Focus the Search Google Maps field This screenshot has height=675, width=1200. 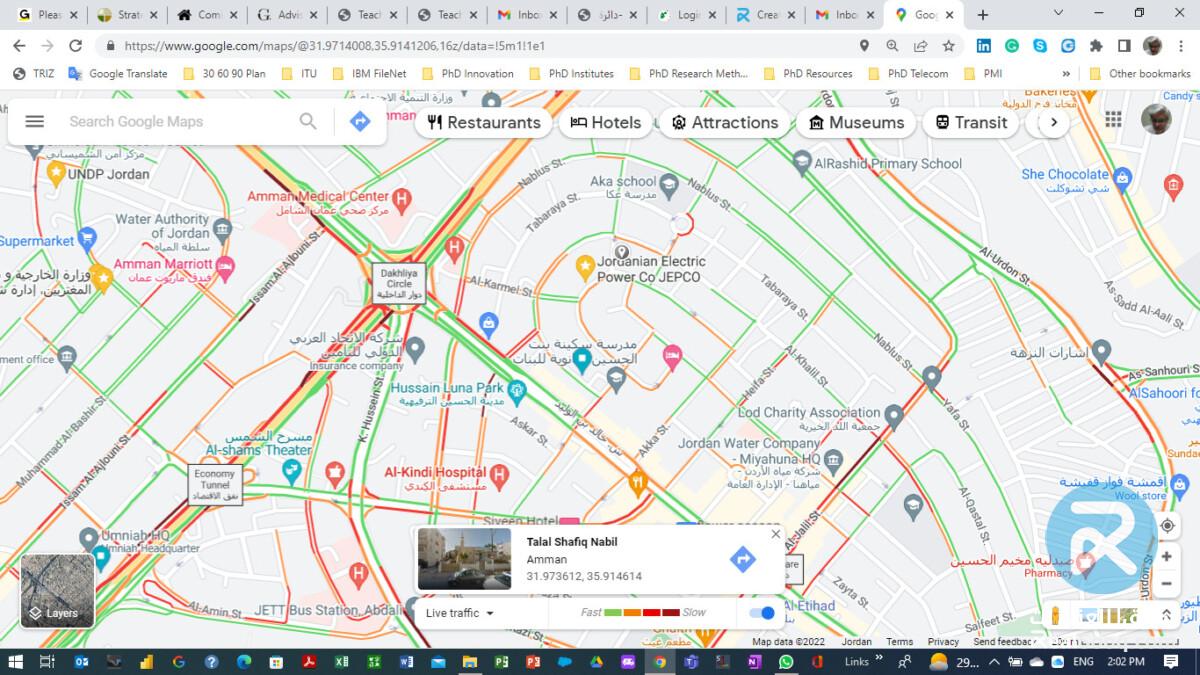[x=176, y=121]
